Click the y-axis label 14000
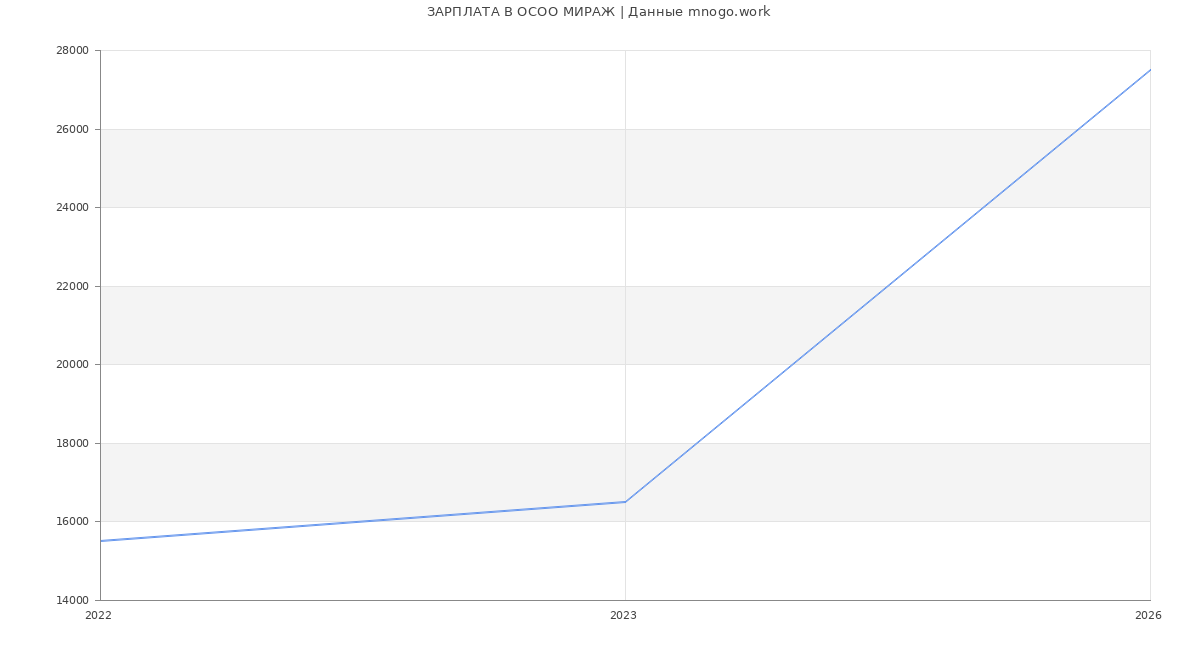This screenshot has width=1200, height=650. pyautogui.click(x=74, y=600)
